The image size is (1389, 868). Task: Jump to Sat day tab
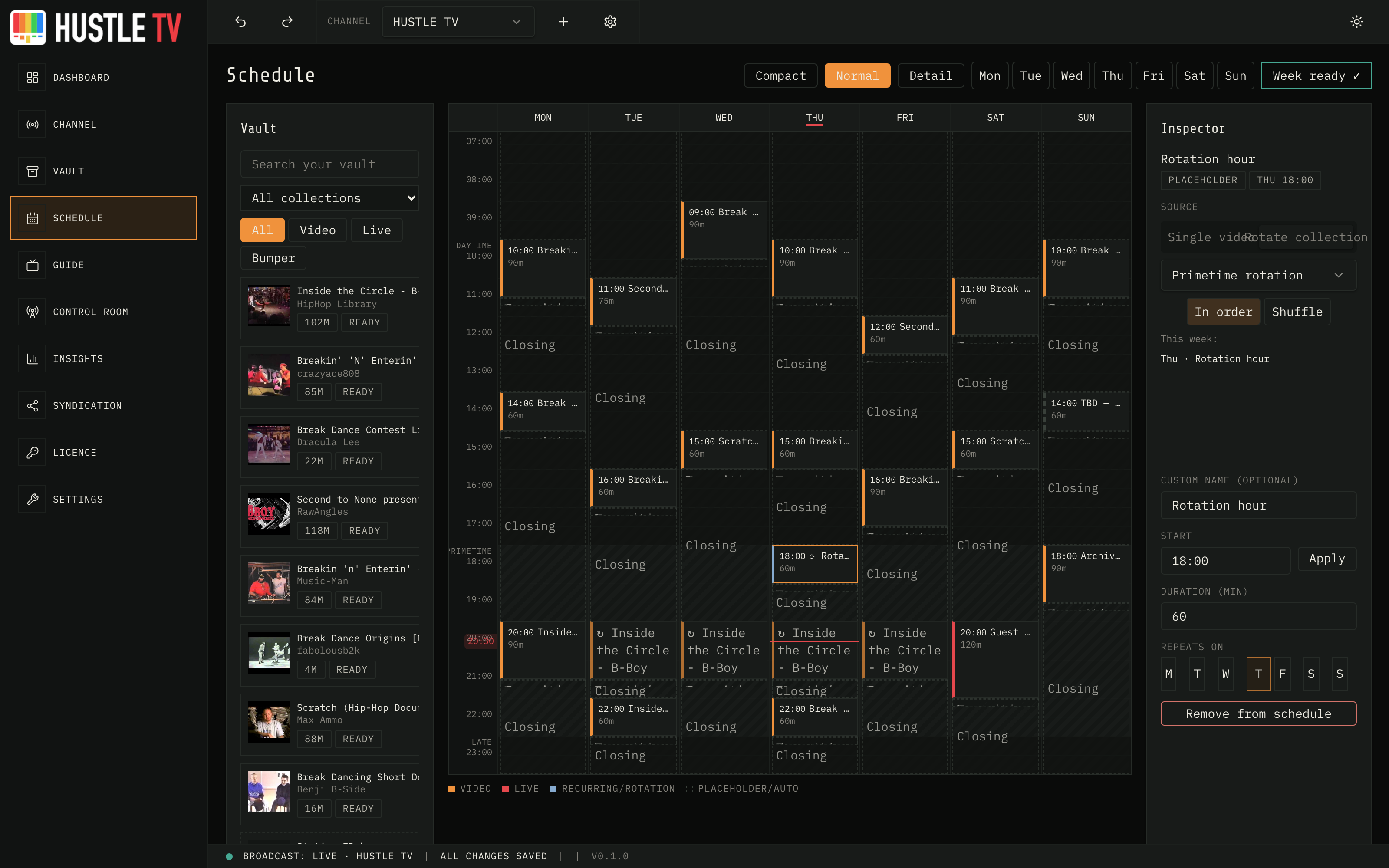point(1195,76)
